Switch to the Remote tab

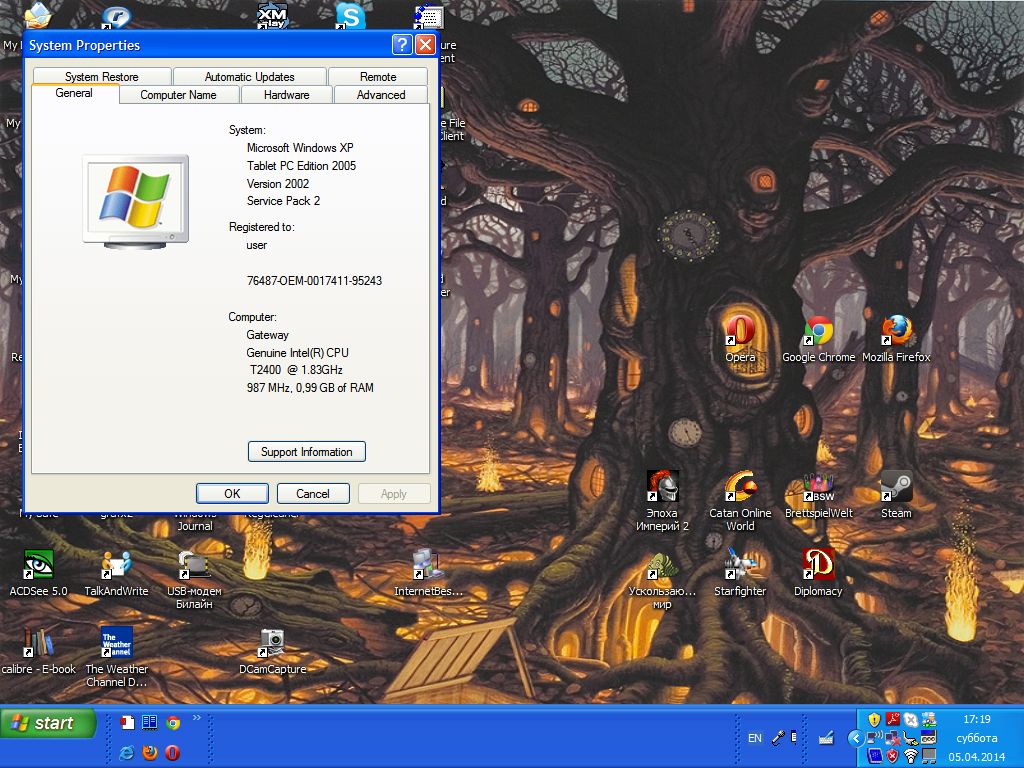pyautogui.click(x=378, y=76)
